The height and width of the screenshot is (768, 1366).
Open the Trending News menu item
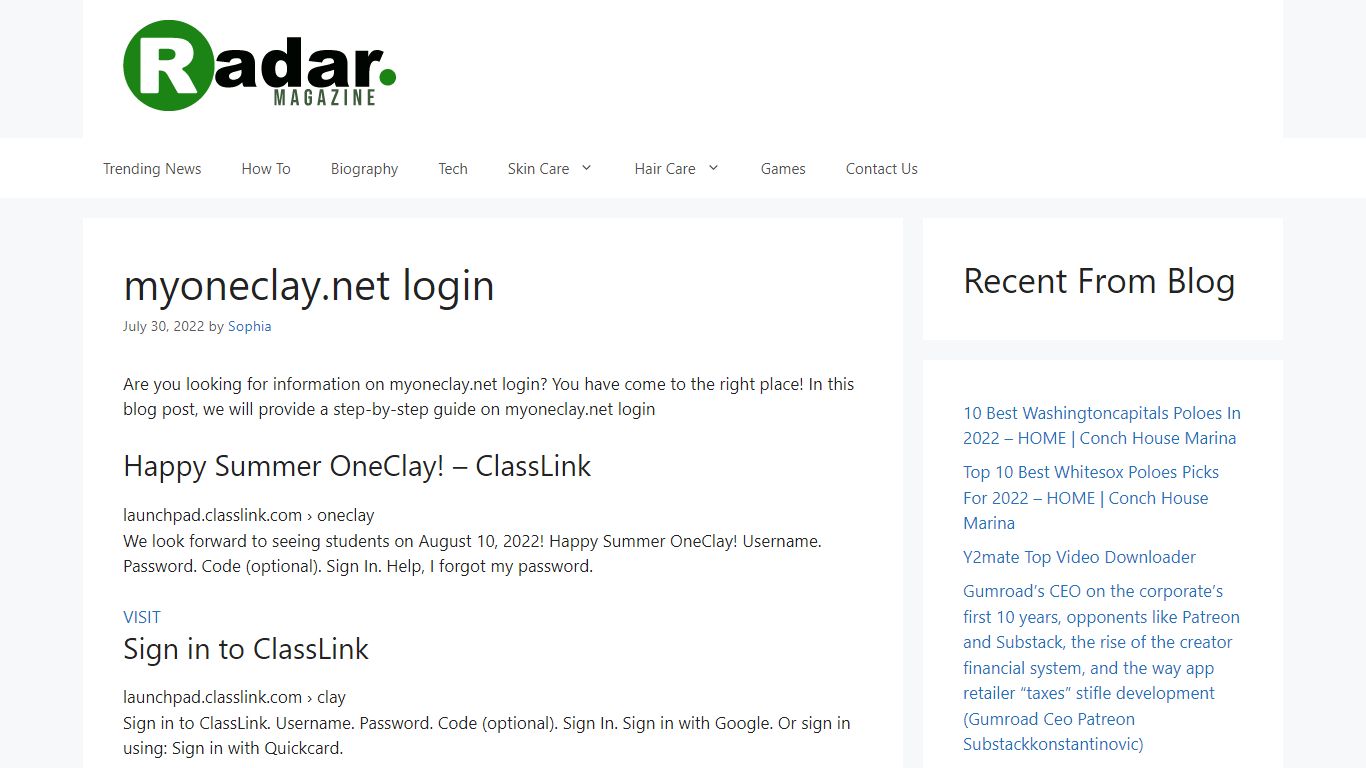152,169
